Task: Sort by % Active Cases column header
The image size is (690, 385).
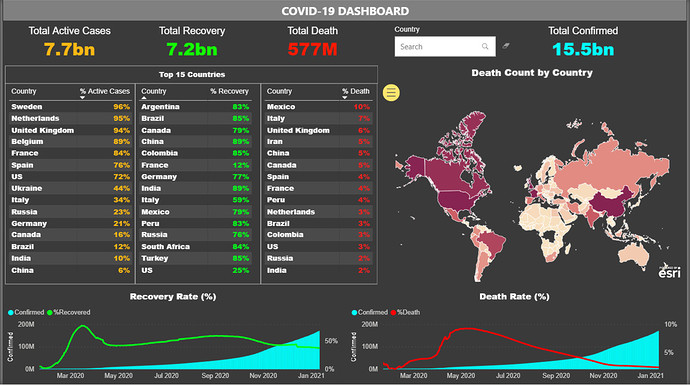Action: pos(105,91)
